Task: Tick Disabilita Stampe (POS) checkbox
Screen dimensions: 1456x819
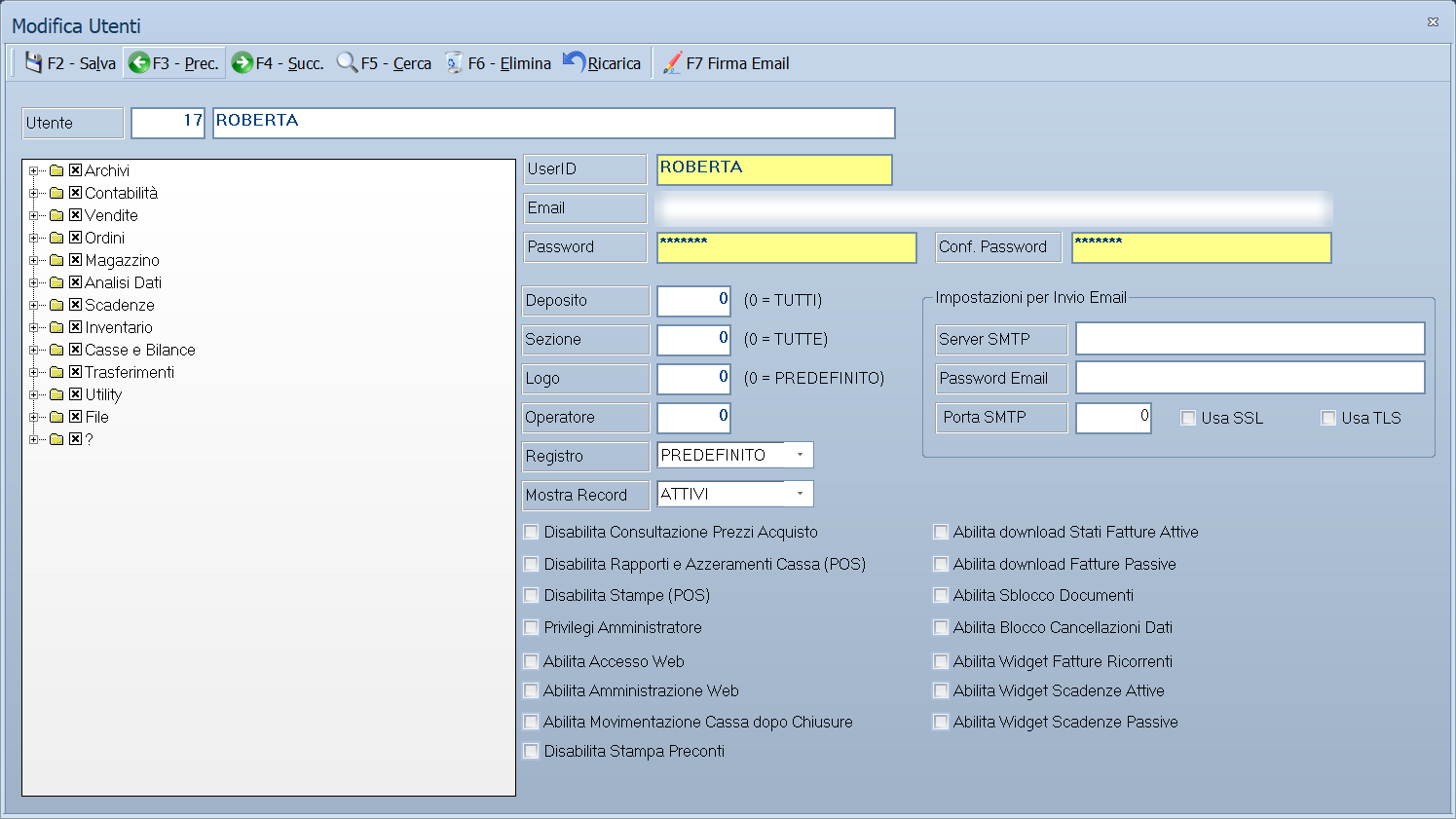Action: point(531,595)
